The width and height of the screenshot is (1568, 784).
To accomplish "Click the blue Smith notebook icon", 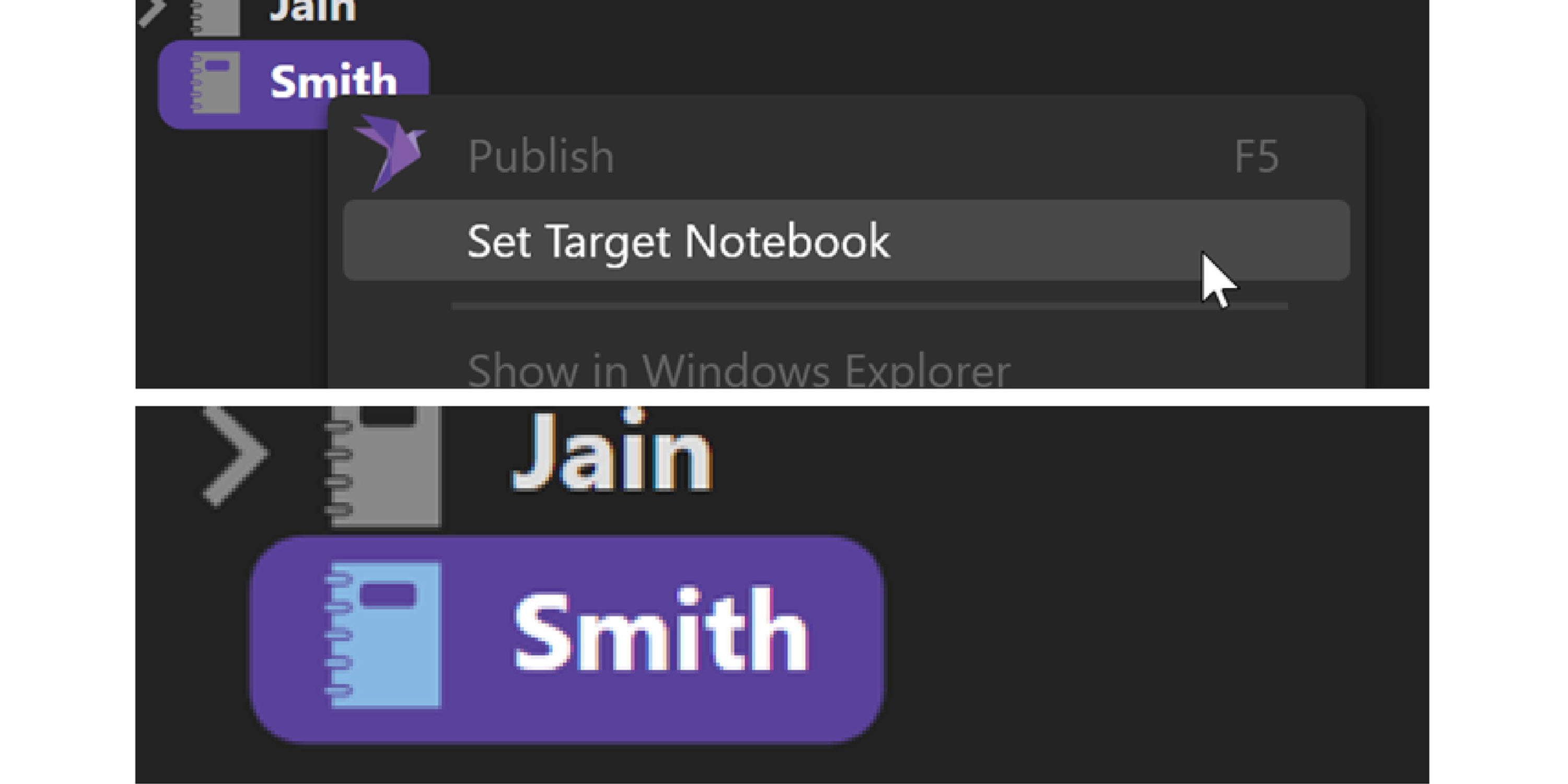I will (384, 635).
